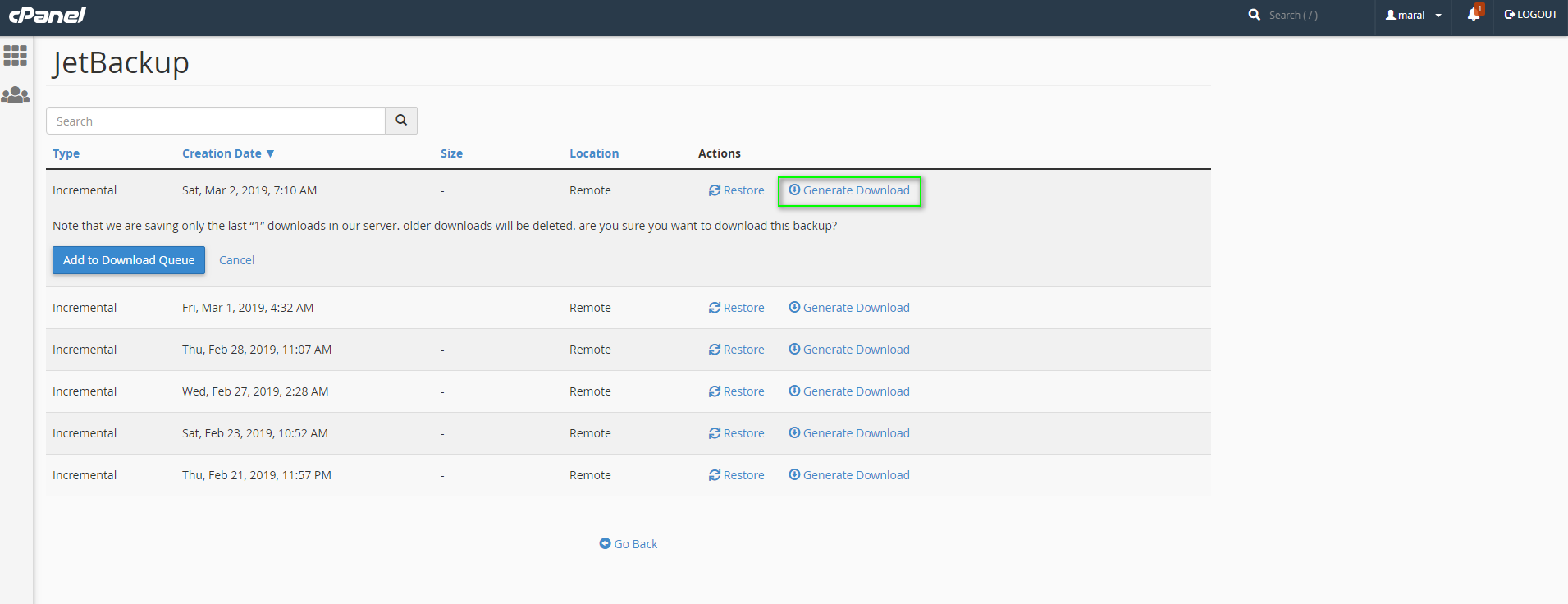Restore the Wed, Feb 27, 2019 backup
This screenshot has width=1568, height=604.
(x=737, y=391)
